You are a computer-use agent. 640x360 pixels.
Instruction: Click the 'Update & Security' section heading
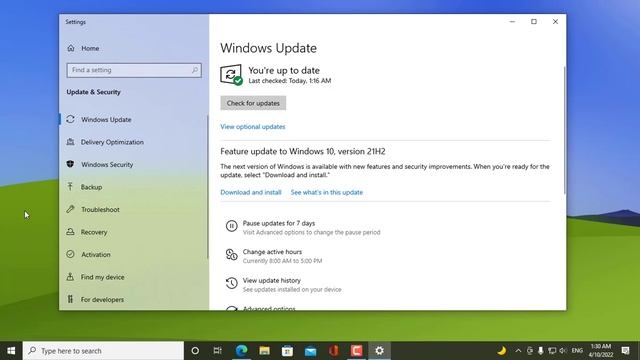point(93,92)
